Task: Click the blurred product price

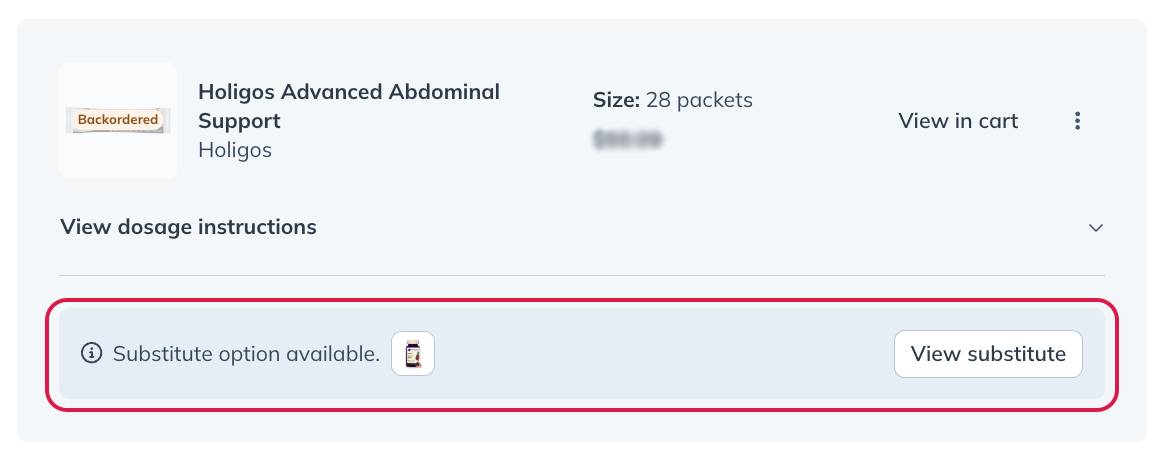Action: point(627,139)
